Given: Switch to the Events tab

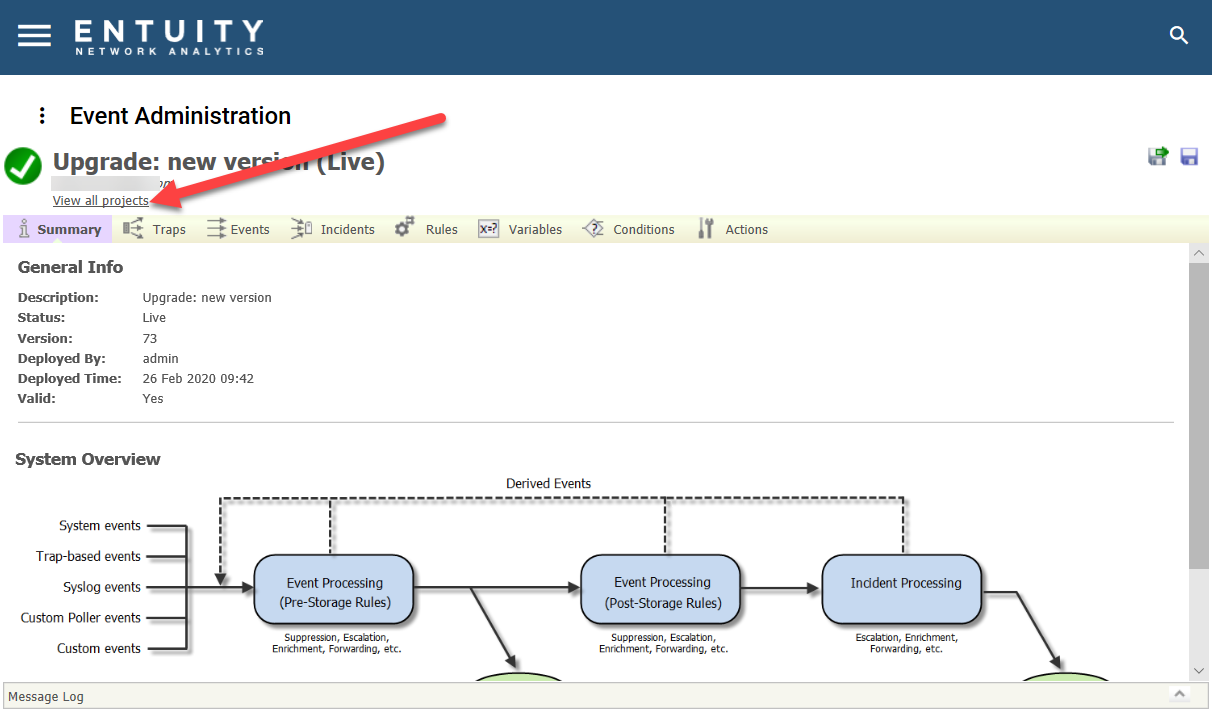Looking at the screenshot, I should 238,229.
